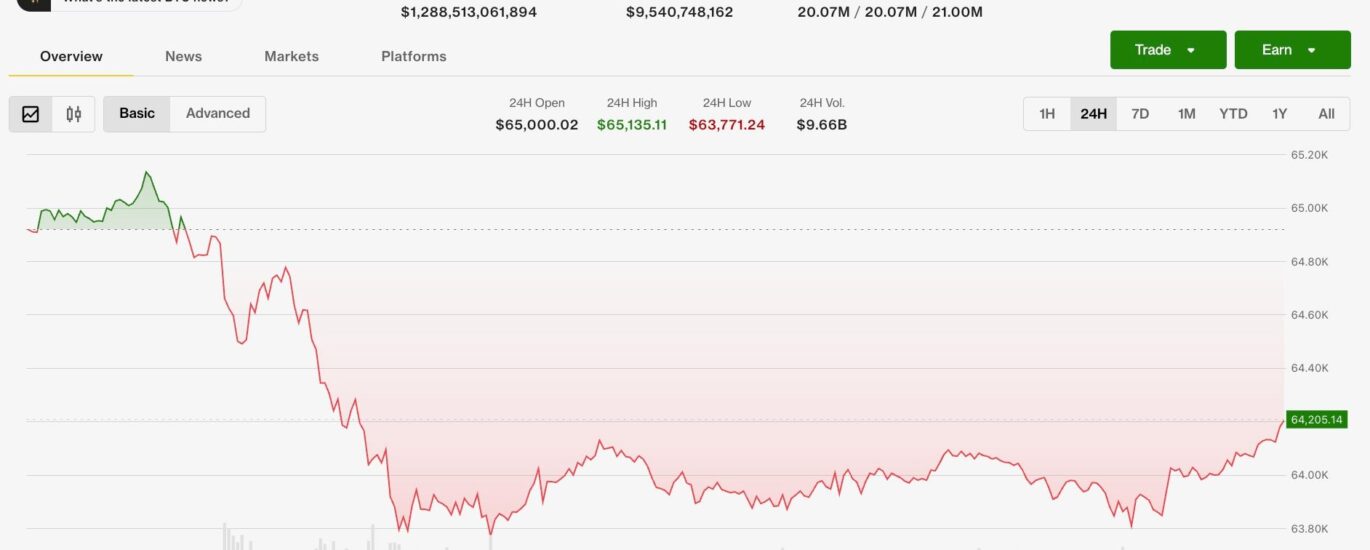Click the 24H Open value $65,000.02

coord(537,125)
